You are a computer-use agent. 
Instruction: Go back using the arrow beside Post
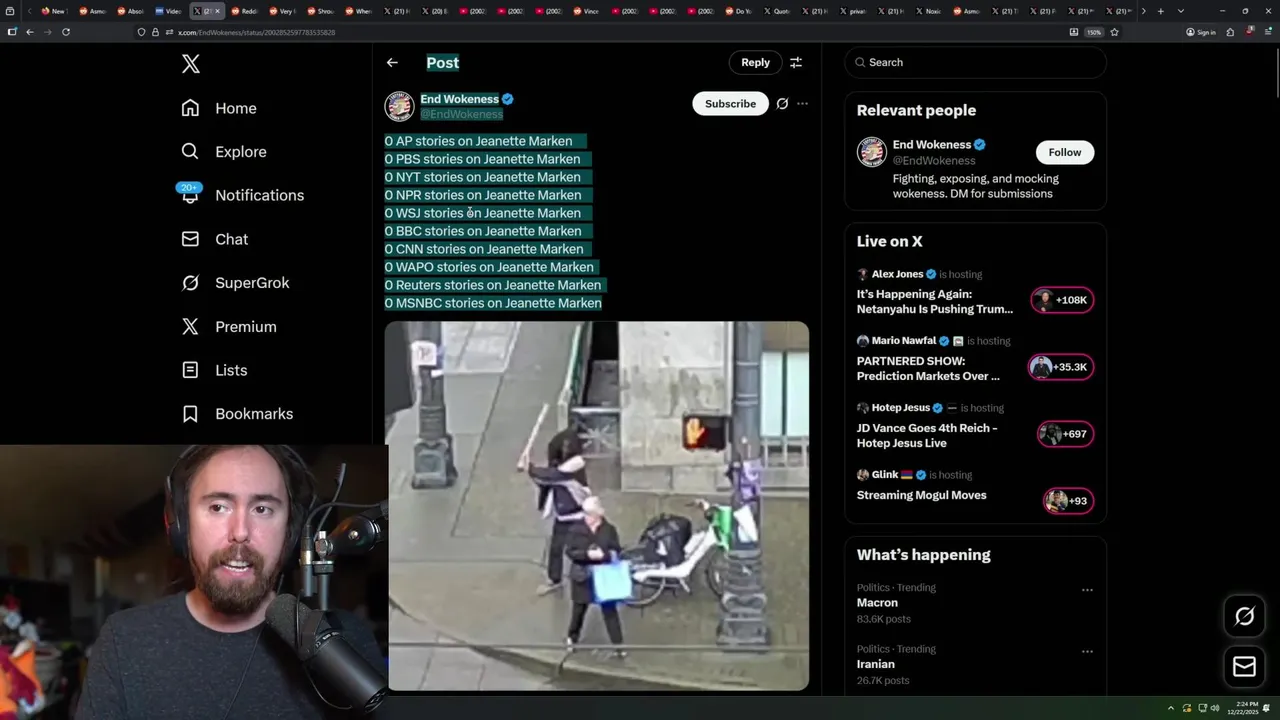(392, 62)
